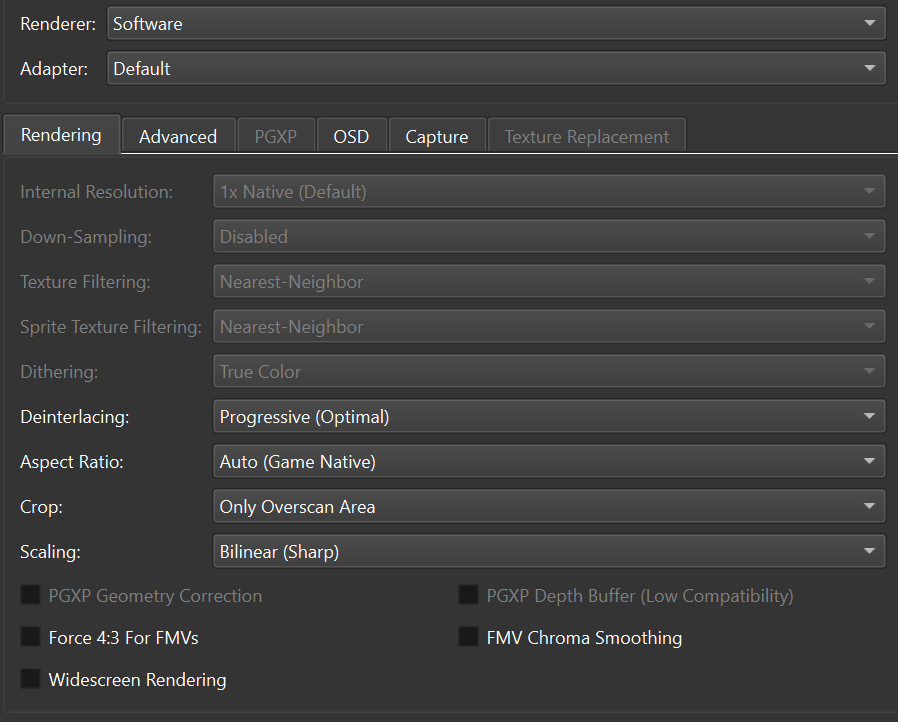Open the Down-Sampling dropdown showing Disabled

(x=549, y=236)
